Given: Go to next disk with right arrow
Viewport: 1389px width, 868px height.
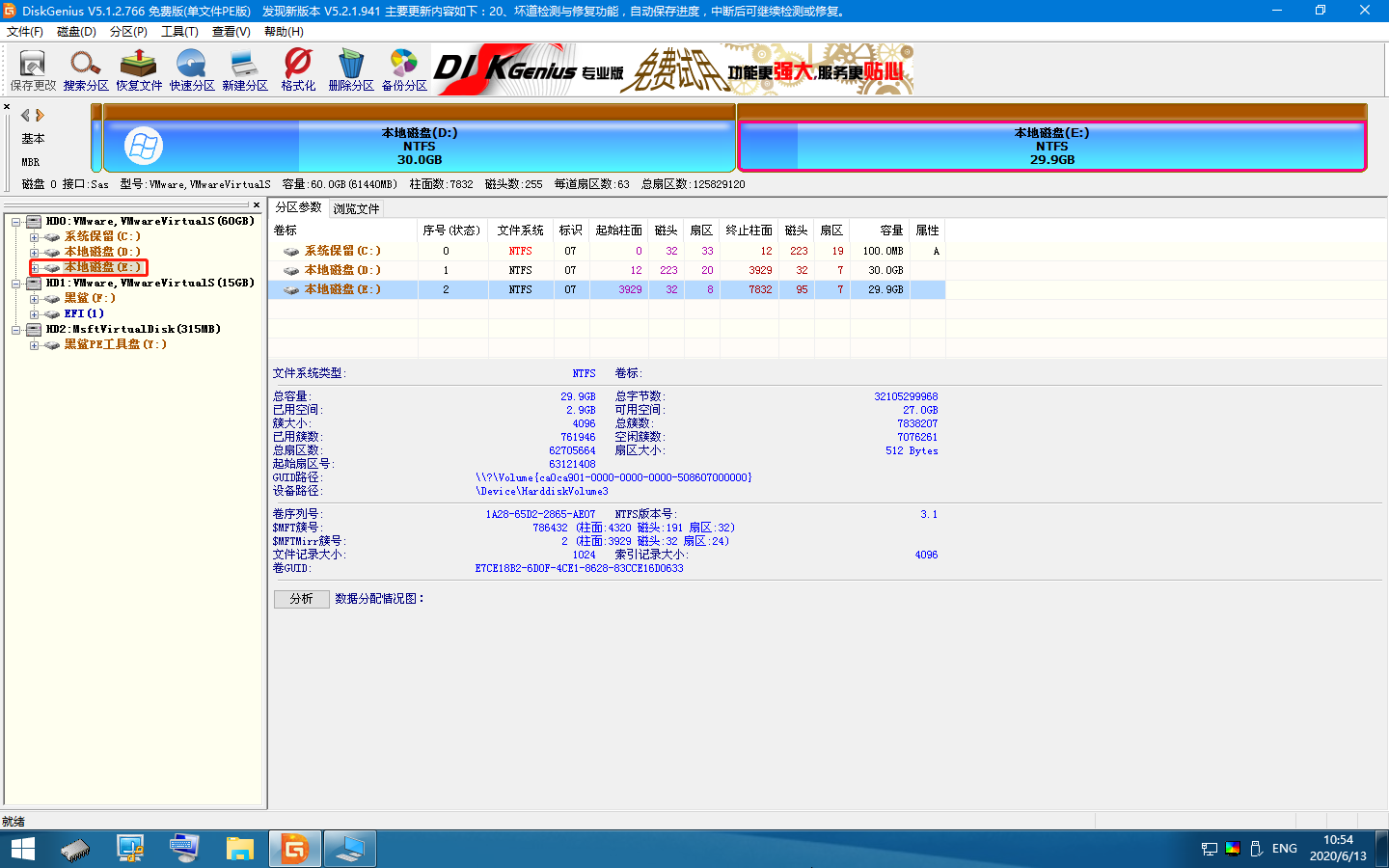Looking at the screenshot, I should (40, 115).
